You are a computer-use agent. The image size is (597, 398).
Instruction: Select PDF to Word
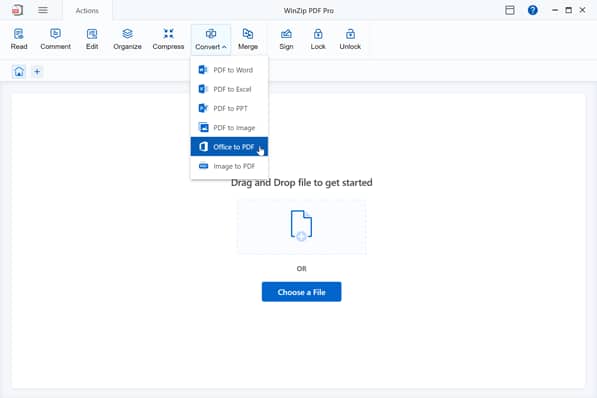coord(229,70)
